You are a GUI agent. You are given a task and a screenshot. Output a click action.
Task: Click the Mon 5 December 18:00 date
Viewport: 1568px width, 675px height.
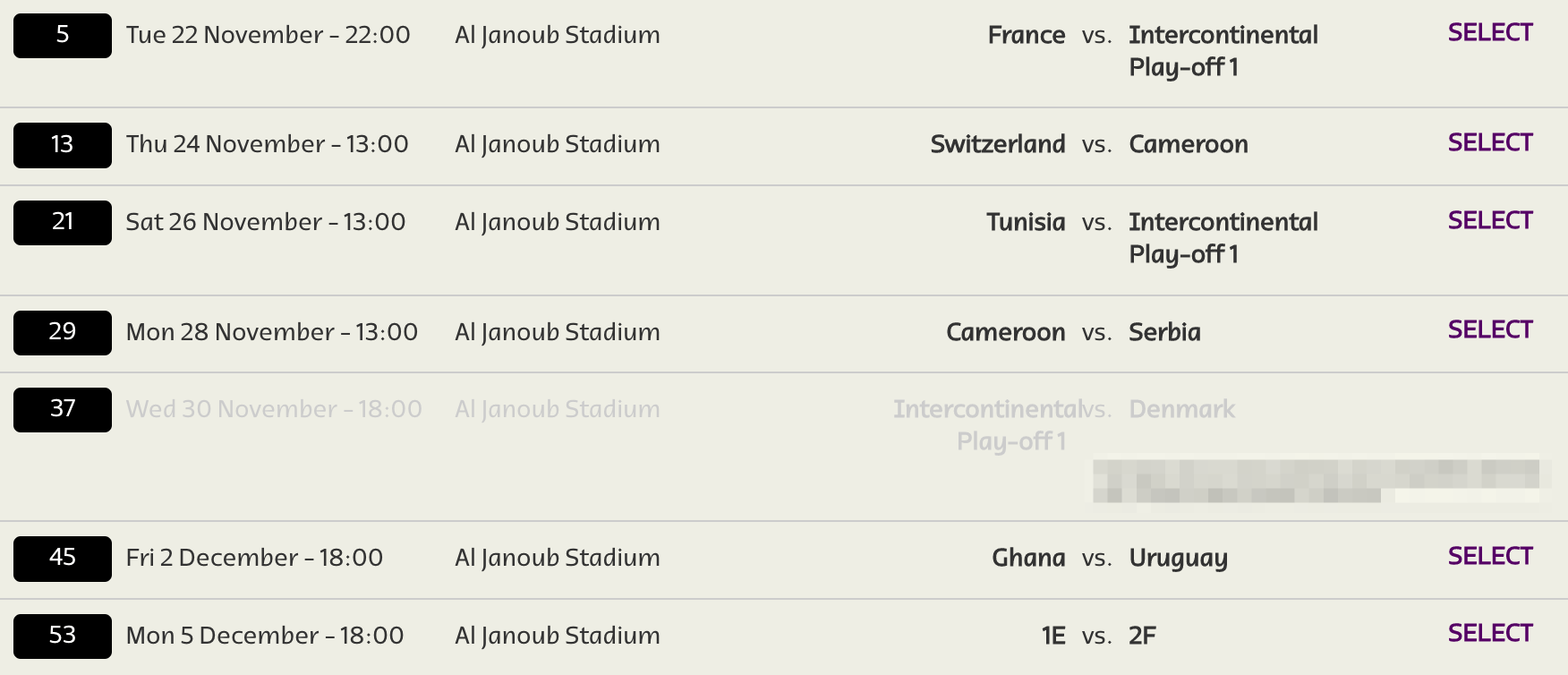(265, 636)
